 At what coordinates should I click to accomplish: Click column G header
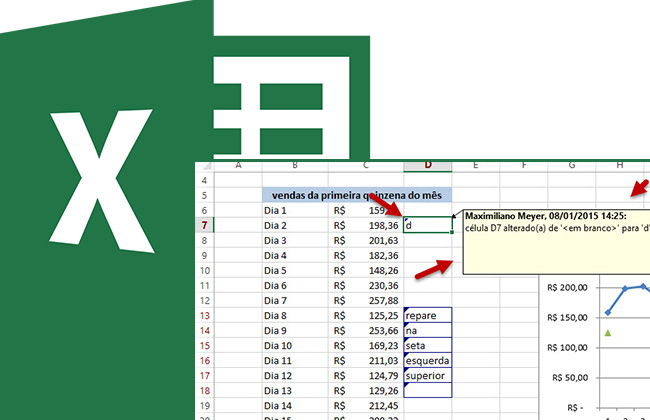click(x=572, y=165)
